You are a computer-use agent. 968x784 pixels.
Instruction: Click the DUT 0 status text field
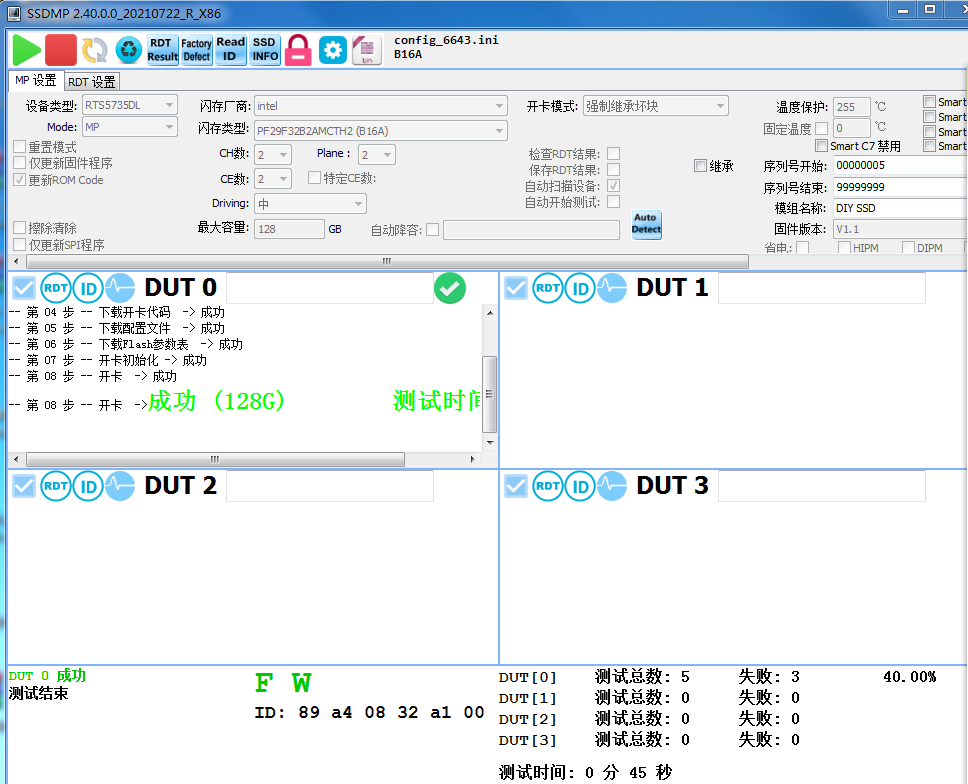pyautogui.click(x=330, y=288)
